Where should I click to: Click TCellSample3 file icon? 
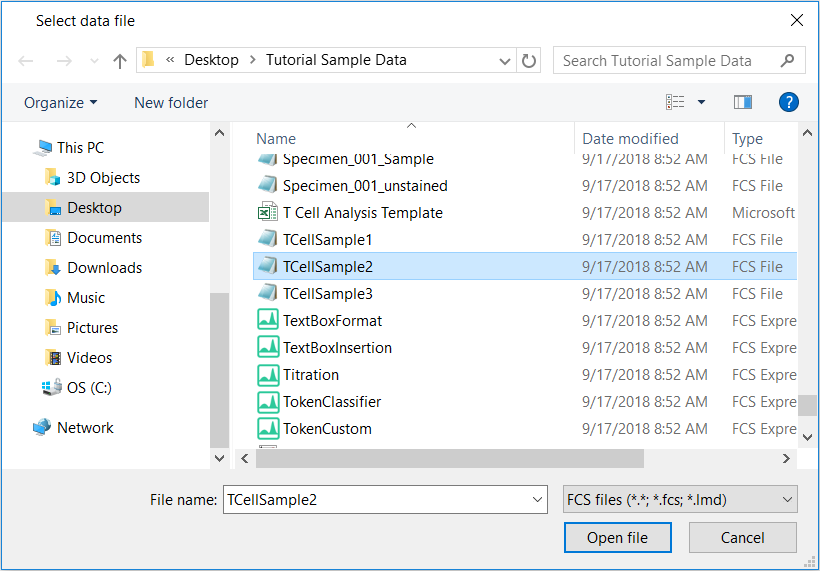point(268,293)
